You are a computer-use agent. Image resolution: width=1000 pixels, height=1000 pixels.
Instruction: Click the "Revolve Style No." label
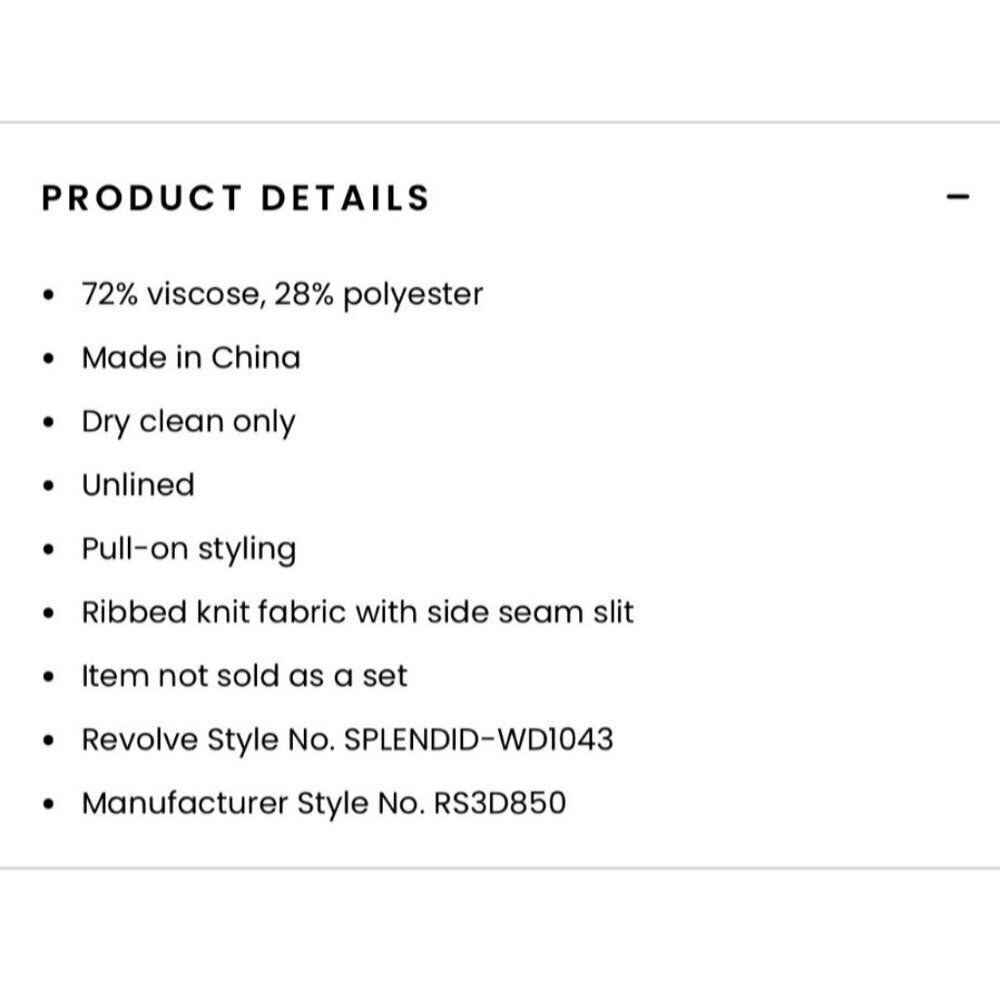(x=209, y=740)
